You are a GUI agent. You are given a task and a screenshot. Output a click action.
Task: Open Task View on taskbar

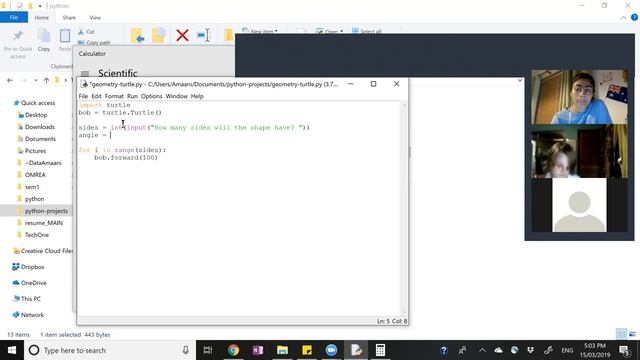(208, 350)
